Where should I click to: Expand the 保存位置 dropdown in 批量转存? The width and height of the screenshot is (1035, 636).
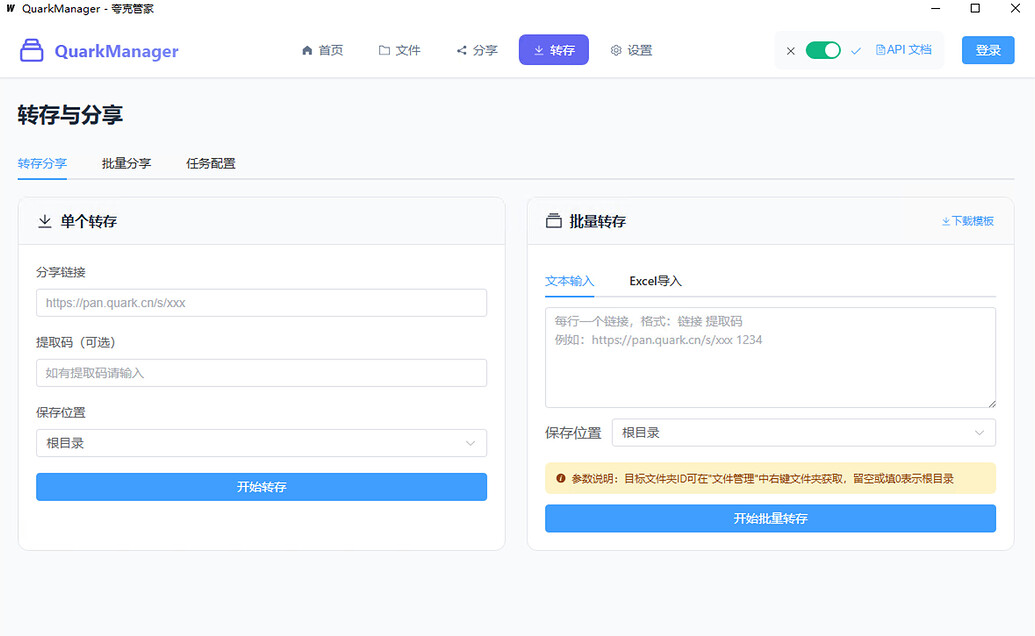coord(803,433)
